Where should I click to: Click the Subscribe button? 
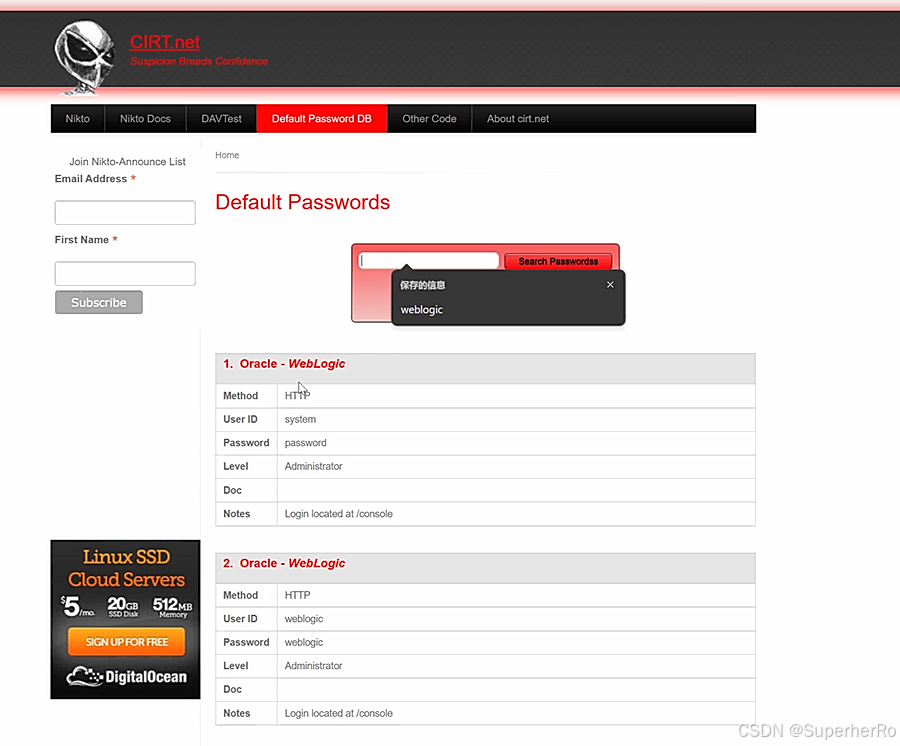point(99,302)
